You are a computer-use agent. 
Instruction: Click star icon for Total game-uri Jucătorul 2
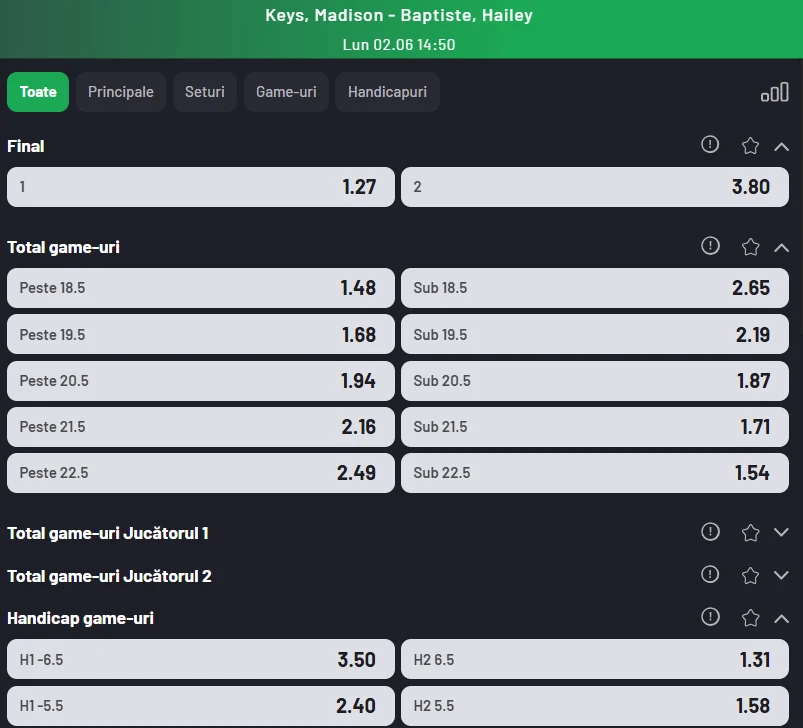750,576
